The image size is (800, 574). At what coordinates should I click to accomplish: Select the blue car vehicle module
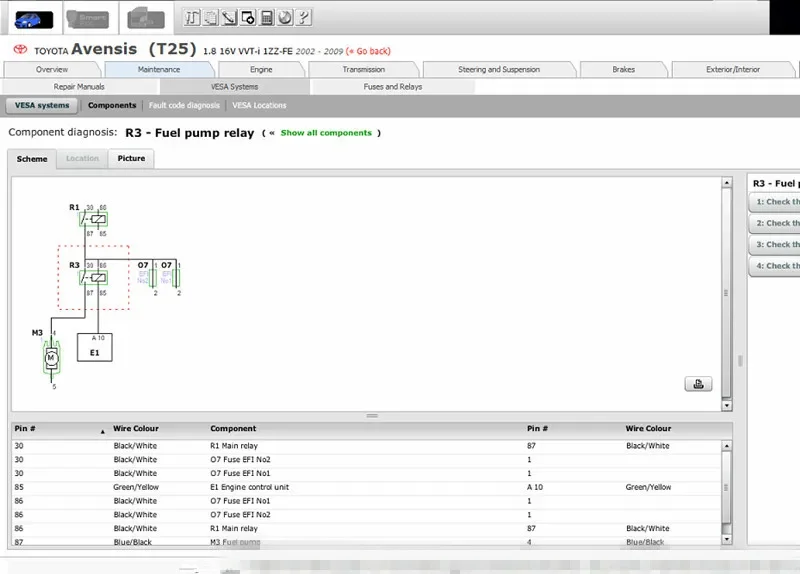click(x=33, y=19)
